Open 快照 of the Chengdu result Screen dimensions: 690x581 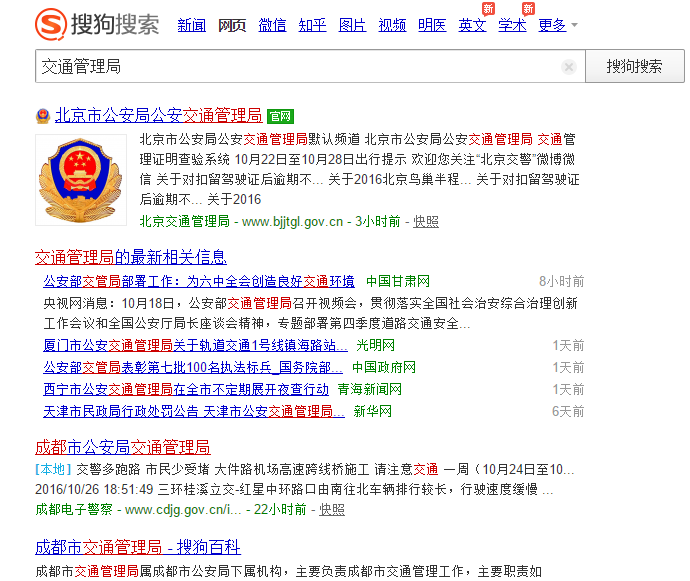(332, 510)
